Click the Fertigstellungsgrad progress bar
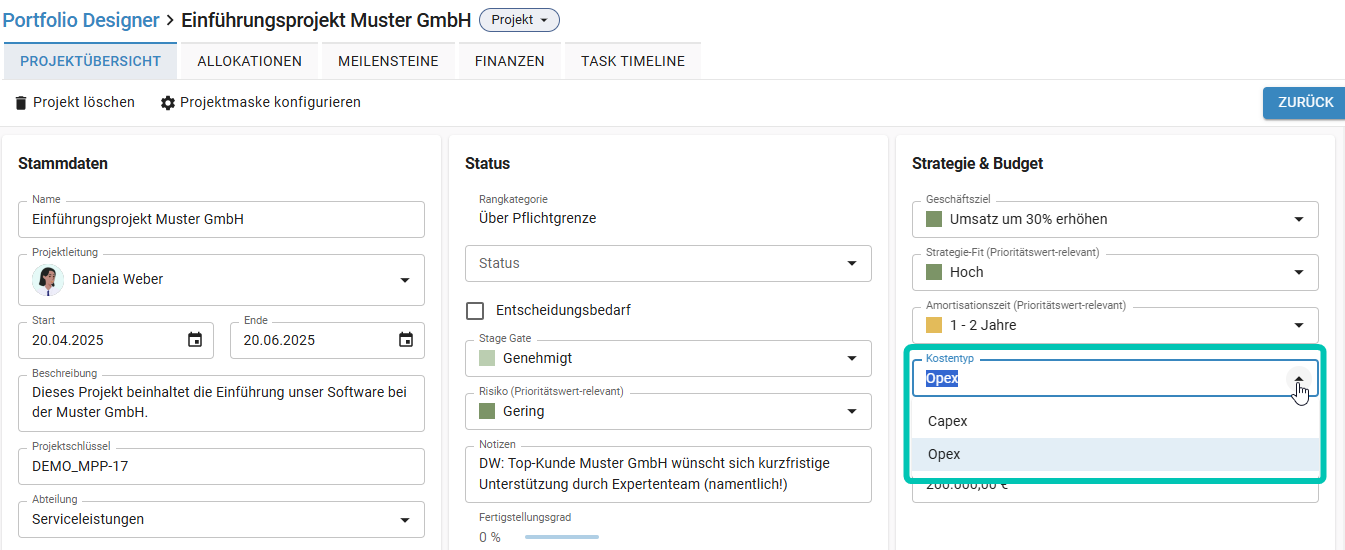Image resolution: width=1345 pixels, height=550 pixels. pos(562,537)
